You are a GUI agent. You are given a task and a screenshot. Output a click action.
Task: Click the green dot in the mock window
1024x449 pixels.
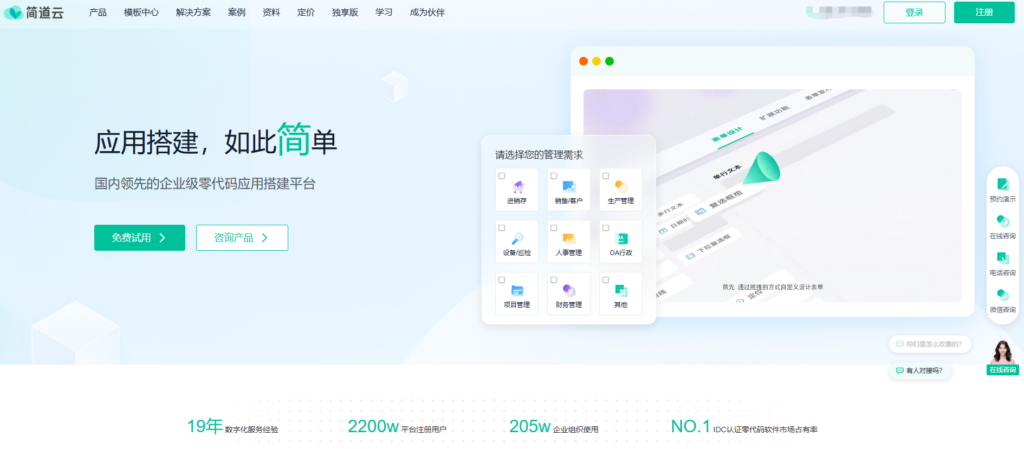click(x=609, y=61)
